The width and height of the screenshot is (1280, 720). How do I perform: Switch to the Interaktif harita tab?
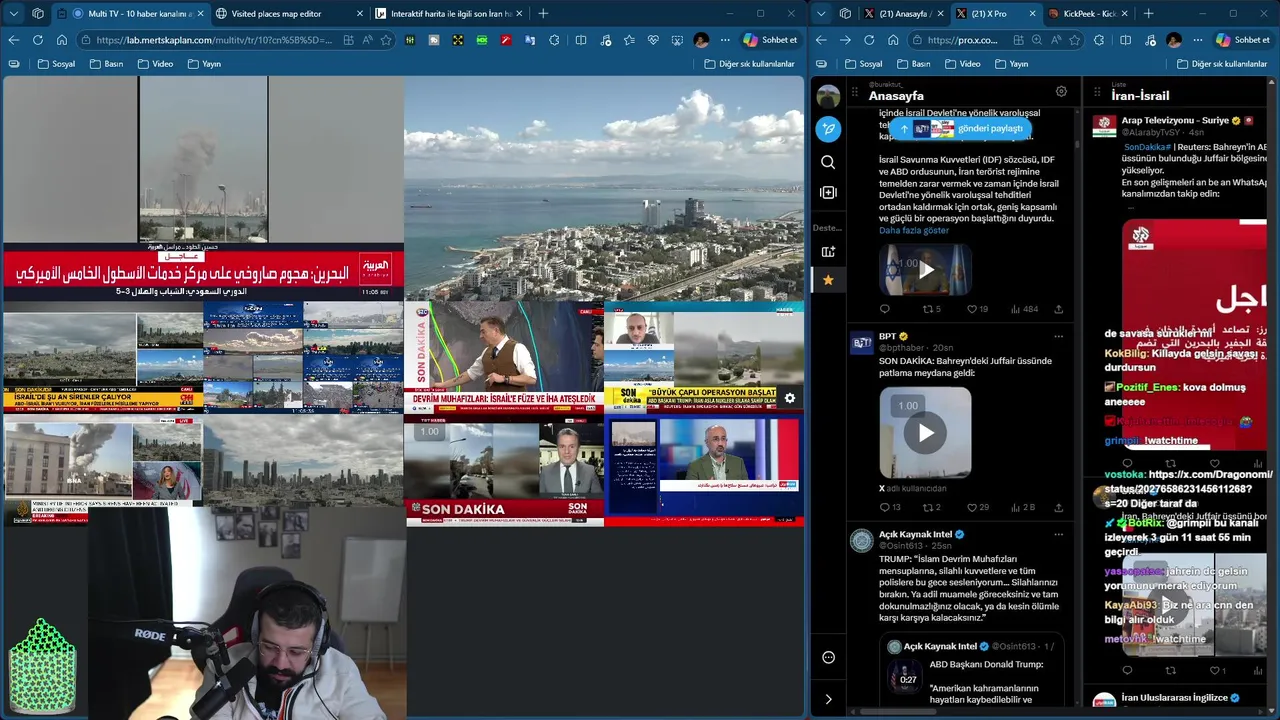click(450, 14)
